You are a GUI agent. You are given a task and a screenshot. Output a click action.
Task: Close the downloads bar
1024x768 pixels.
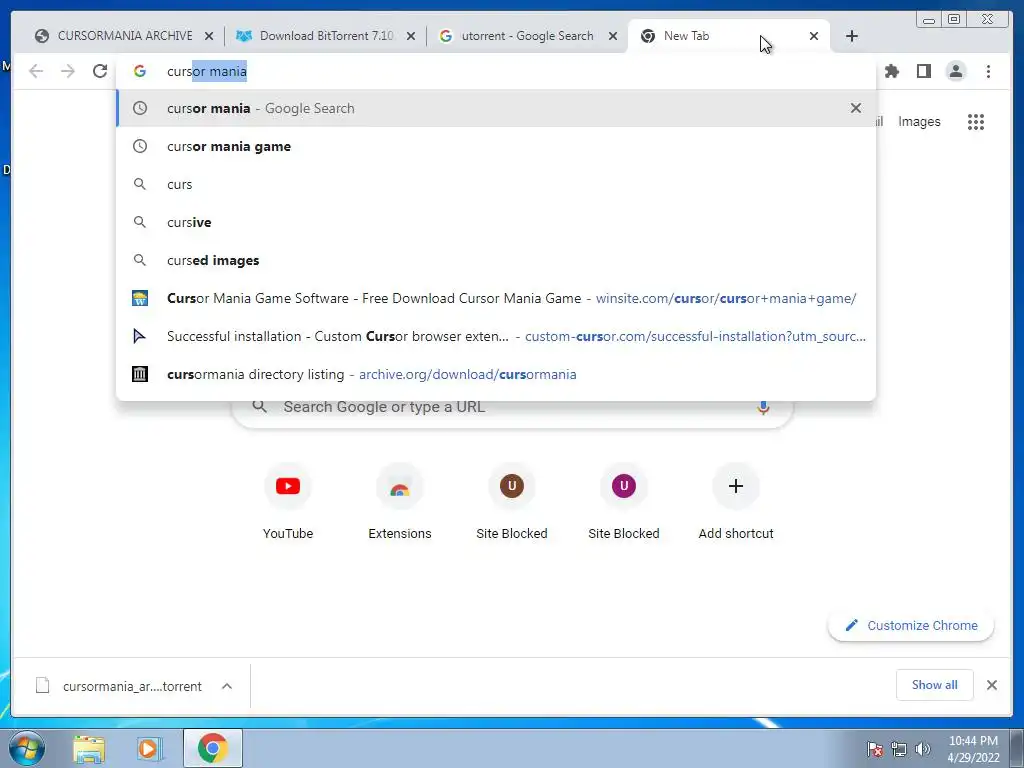(991, 685)
